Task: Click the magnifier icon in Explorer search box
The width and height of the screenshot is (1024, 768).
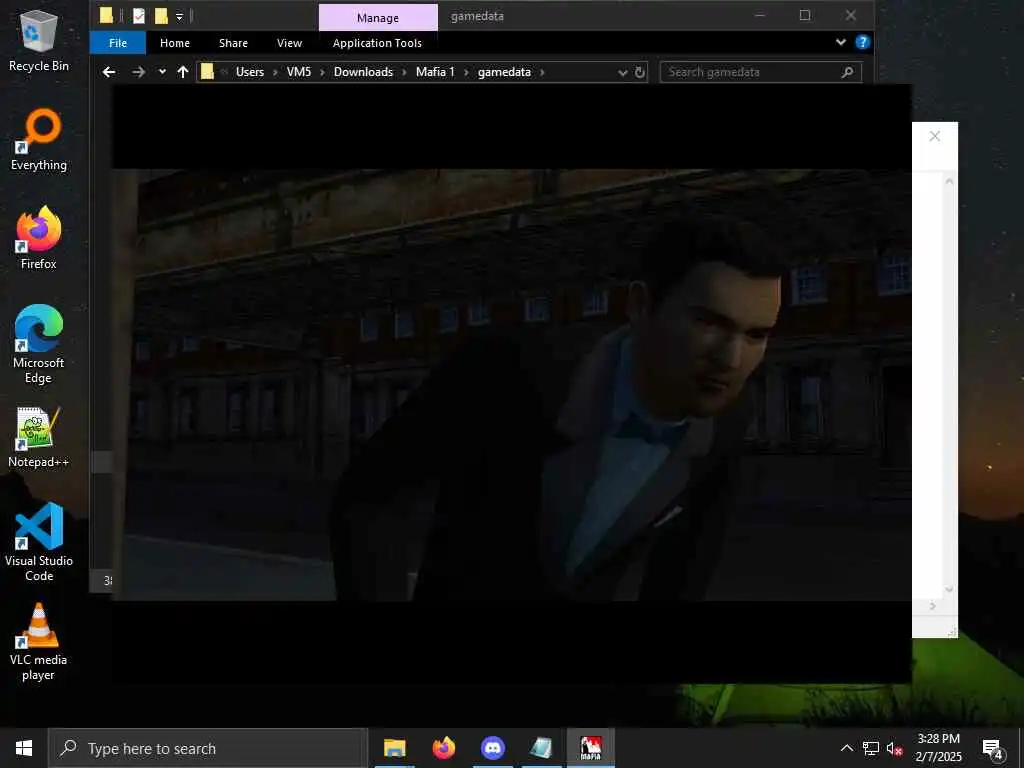Action: click(x=847, y=72)
